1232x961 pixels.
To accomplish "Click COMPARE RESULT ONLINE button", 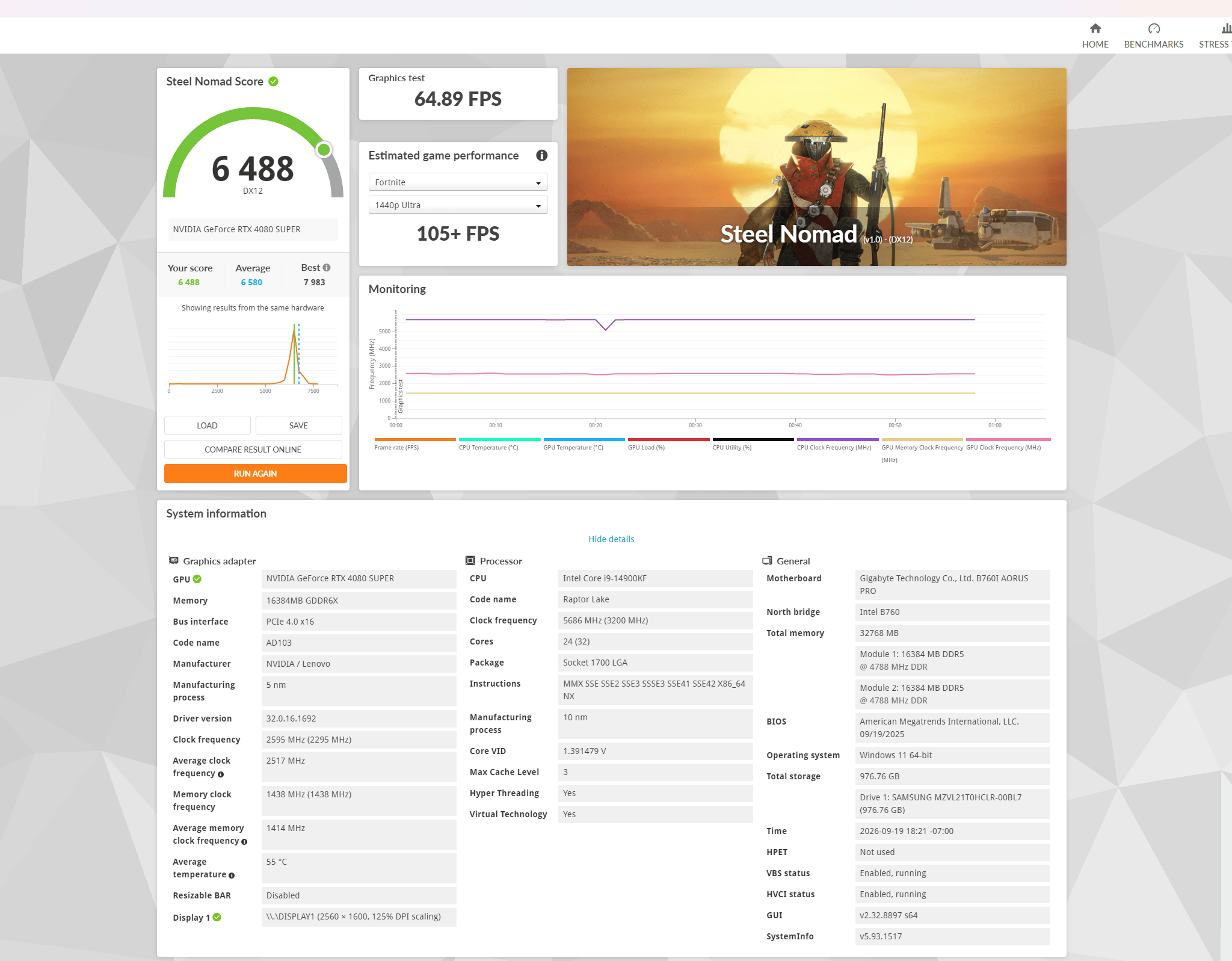I will point(253,450).
